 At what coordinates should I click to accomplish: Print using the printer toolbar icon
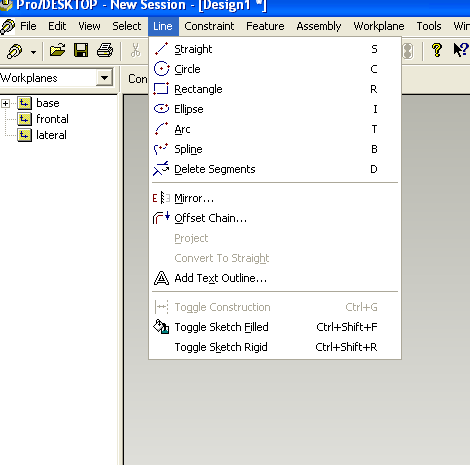pyautogui.click(x=105, y=51)
